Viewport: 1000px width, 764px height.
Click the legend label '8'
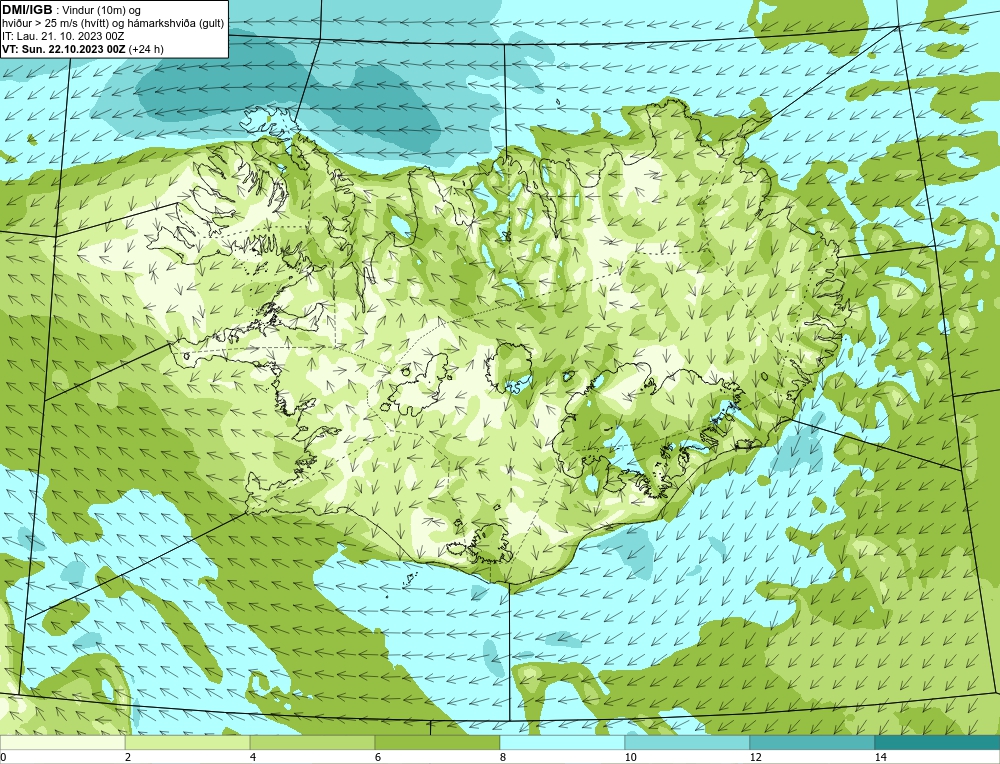[503, 757]
